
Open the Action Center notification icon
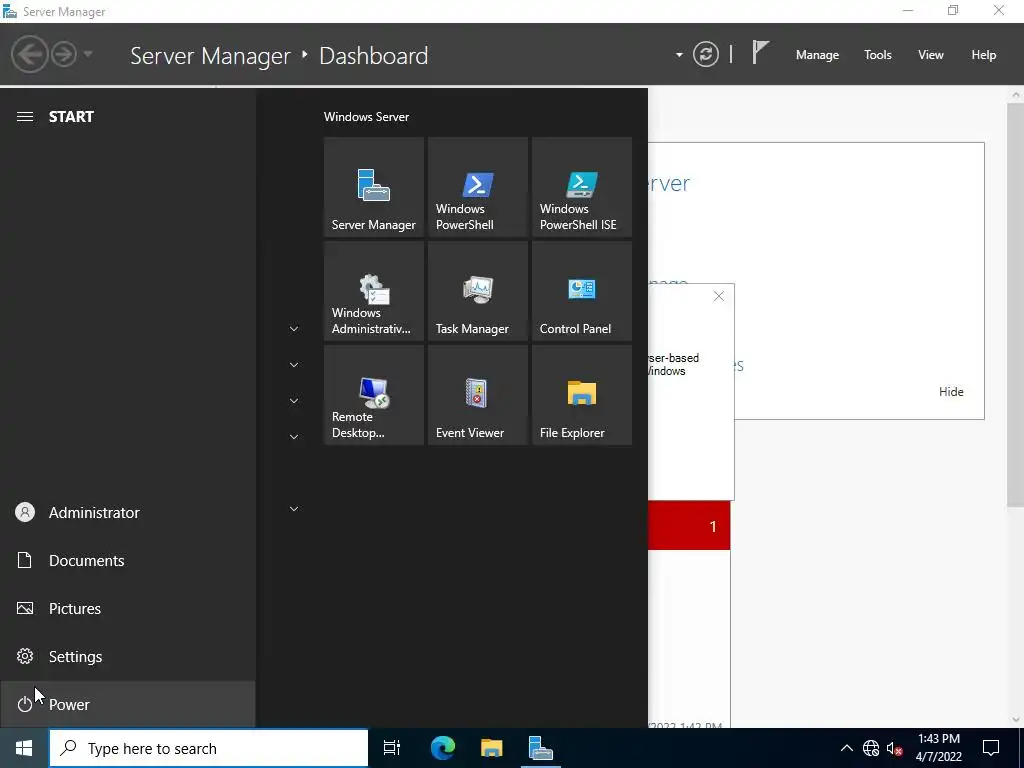991,748
